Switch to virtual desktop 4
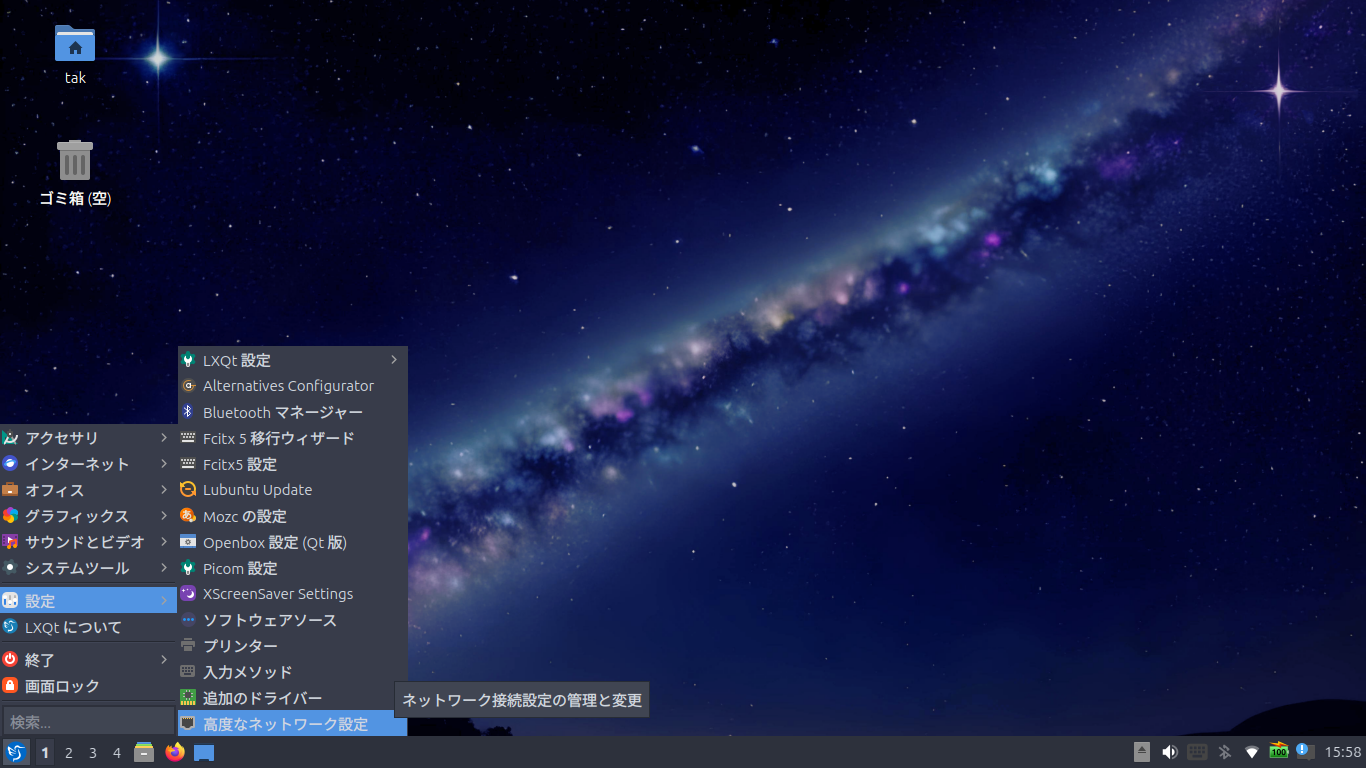1366x768 pixels. (x=117, y=753)
